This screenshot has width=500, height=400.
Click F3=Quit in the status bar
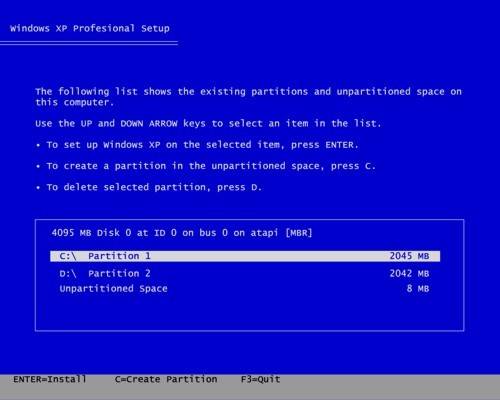point(260,379)
